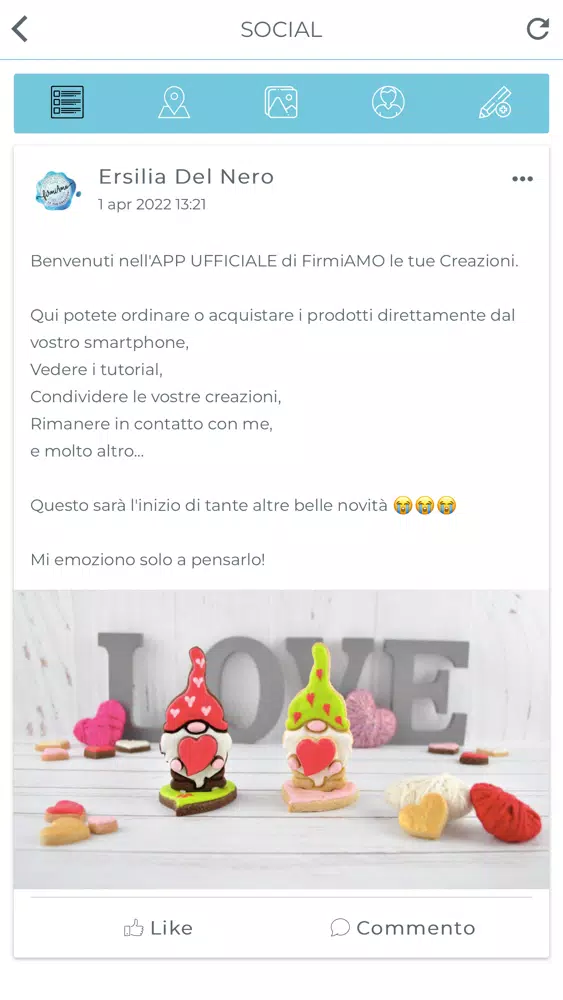The height and width of the screenshot is (1000, 563).
Task: Tap the green-hat gnome cookie in photo
Action: (x=319, y=726)
